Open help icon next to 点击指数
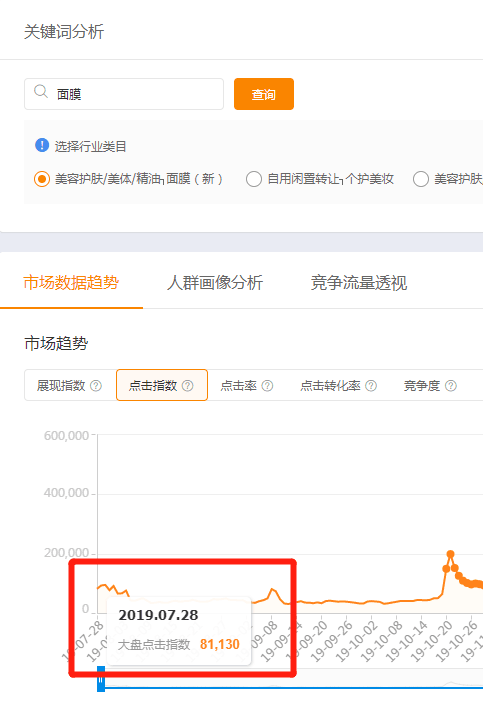 coord(188,386)
